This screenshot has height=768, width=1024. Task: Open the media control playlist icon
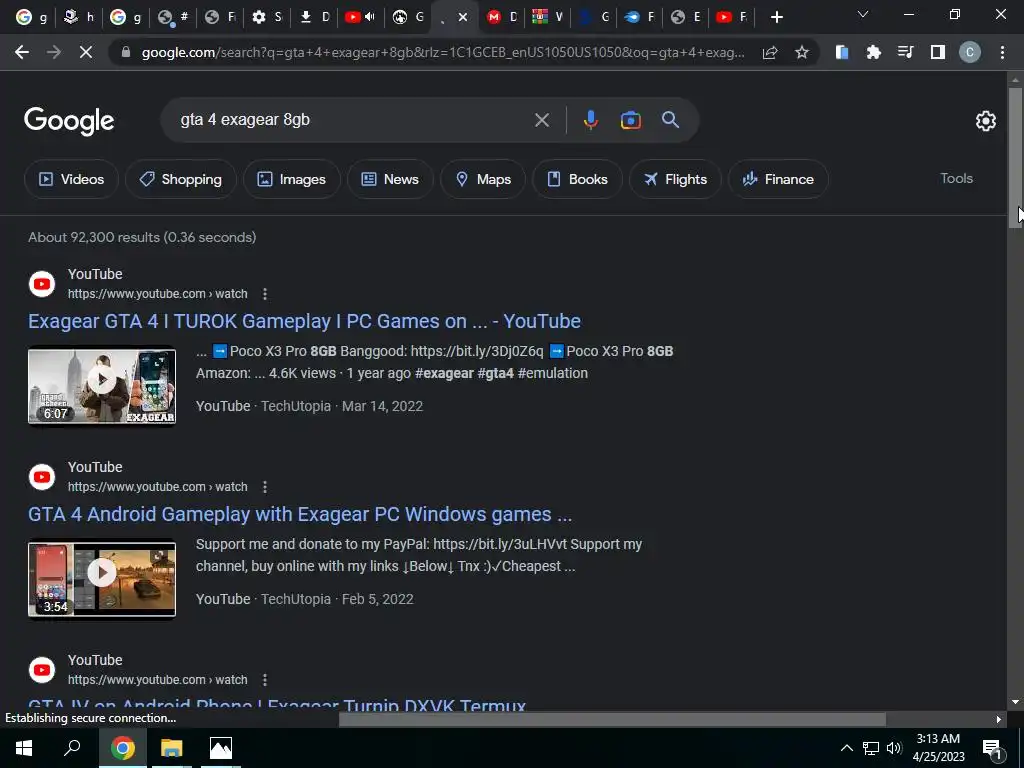905,52
